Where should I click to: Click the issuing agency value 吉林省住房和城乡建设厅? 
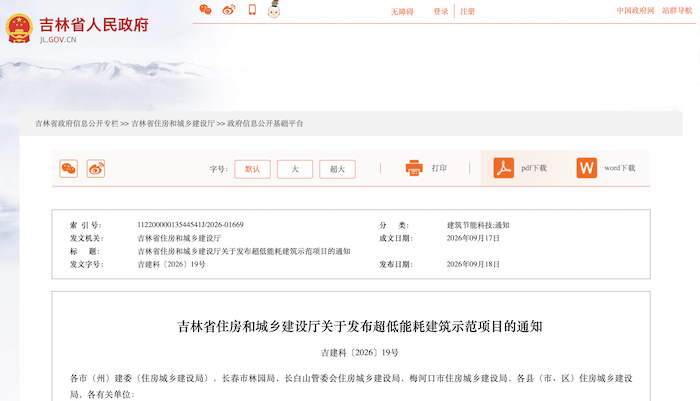click(179, 238)
